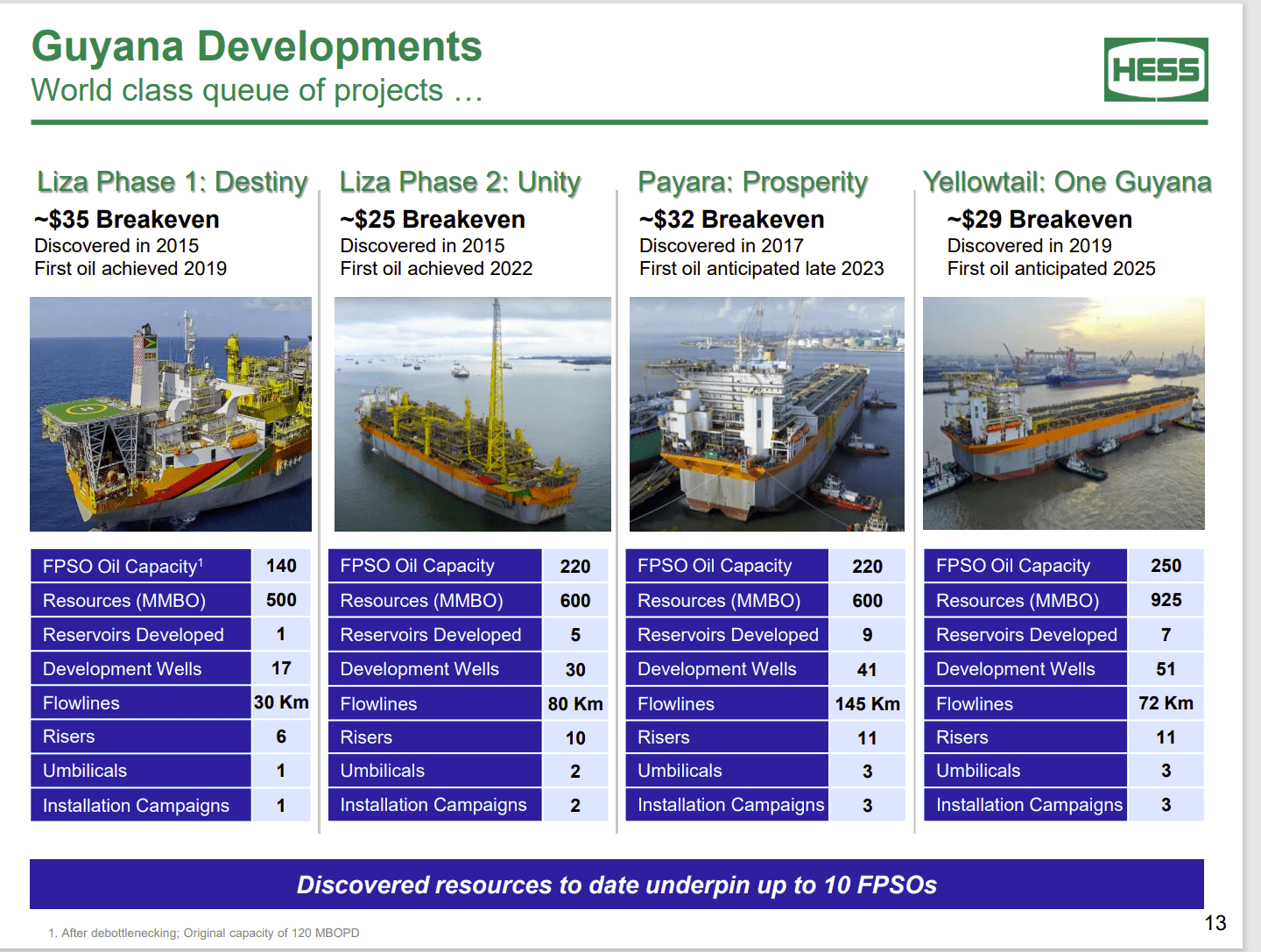Select the Guyana Developments title
The height and width of the screenshot is (952, 1261).
point(257,46)
